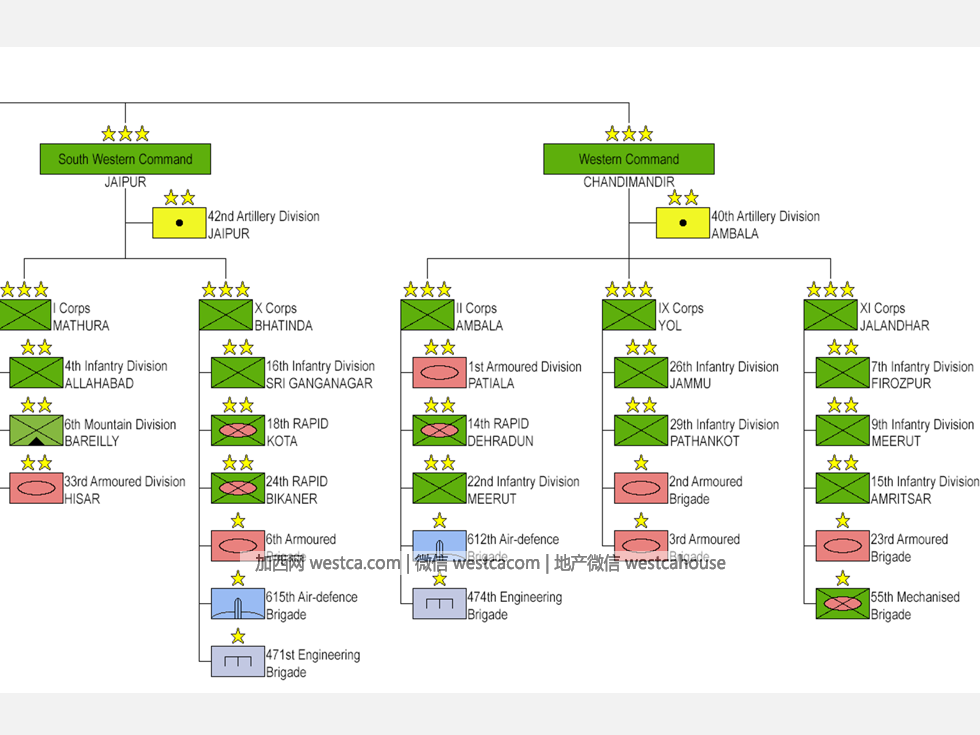Screen dimensions: 980x735
Task: Click the Western Command box
Action: pyautogui.click(x=629, y=159)
